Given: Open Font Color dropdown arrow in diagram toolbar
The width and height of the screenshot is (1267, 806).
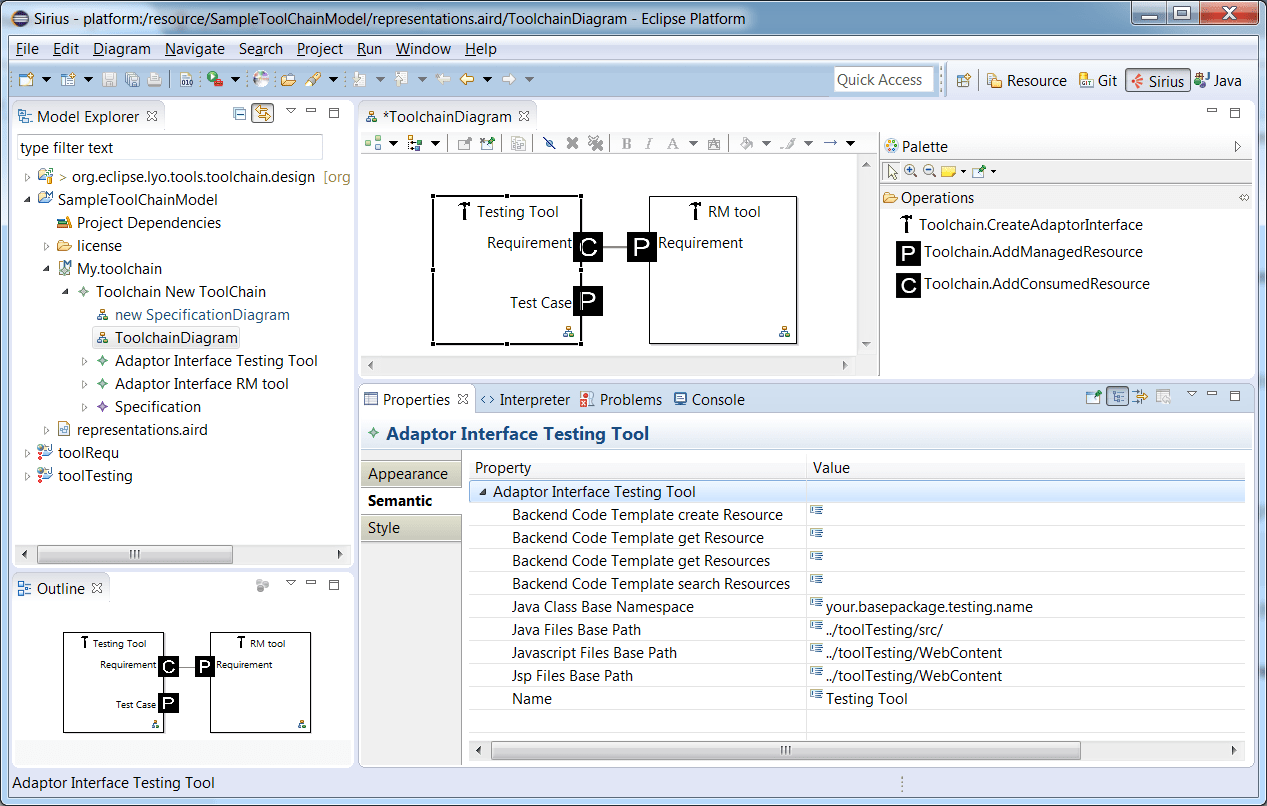Looking at the screenshot, I should point(694,143).
